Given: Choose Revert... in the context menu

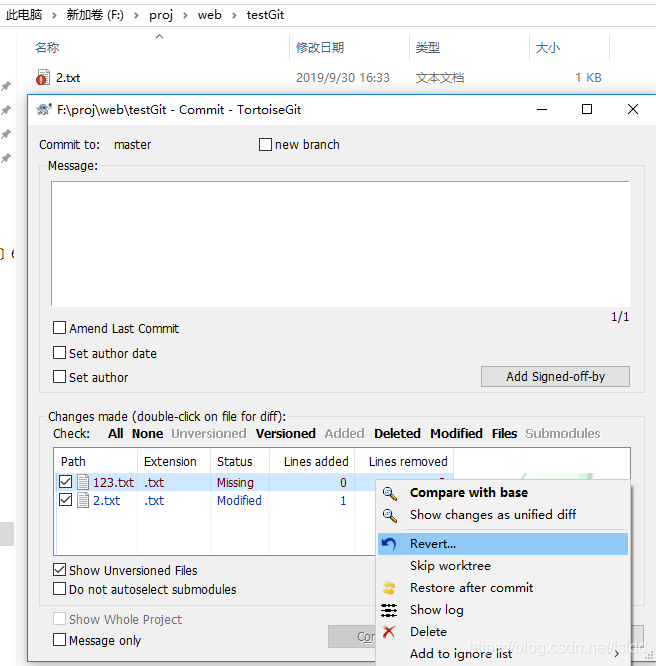Looking at the screenshot, I should 503,544.
